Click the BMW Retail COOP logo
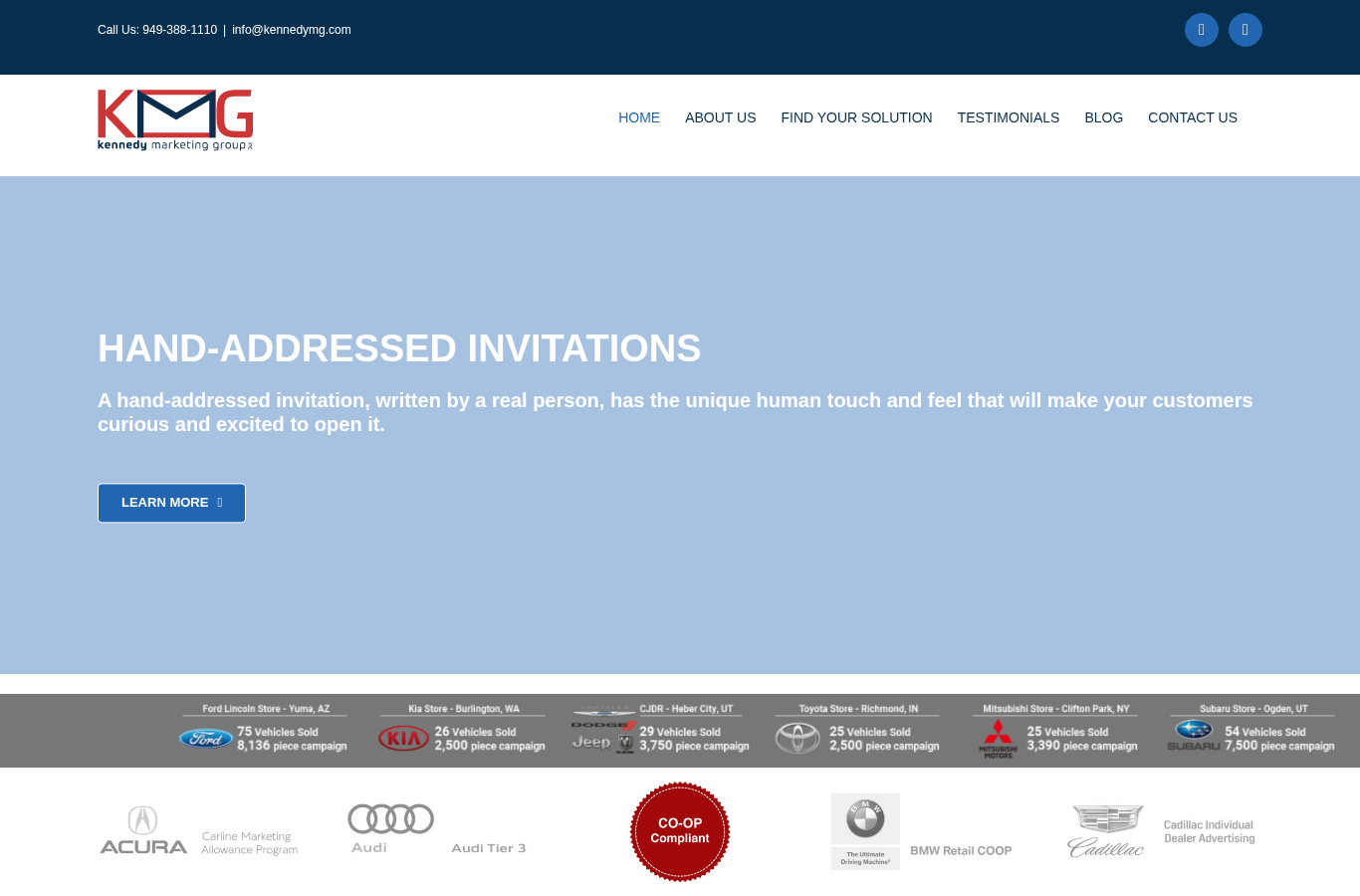This screenshot has width=1360, height=896. (x=865, y=831)
